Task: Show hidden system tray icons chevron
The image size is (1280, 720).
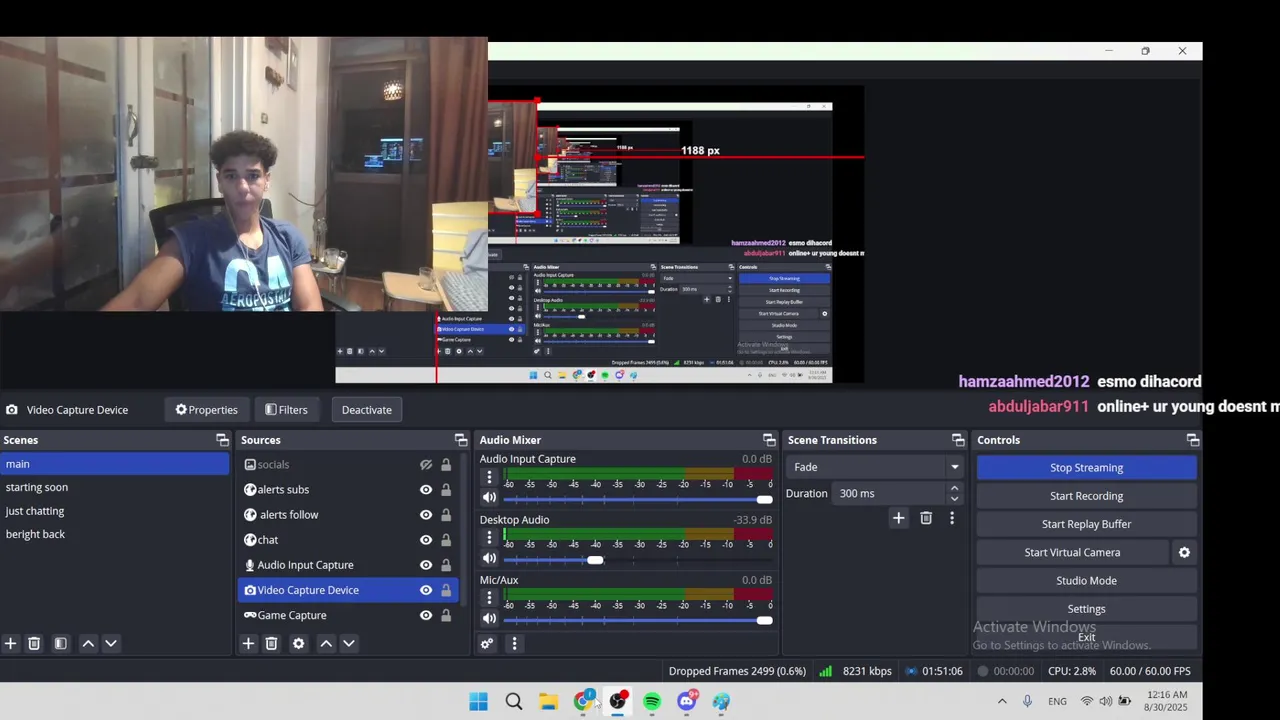Action: click(x=1002, y=702)
